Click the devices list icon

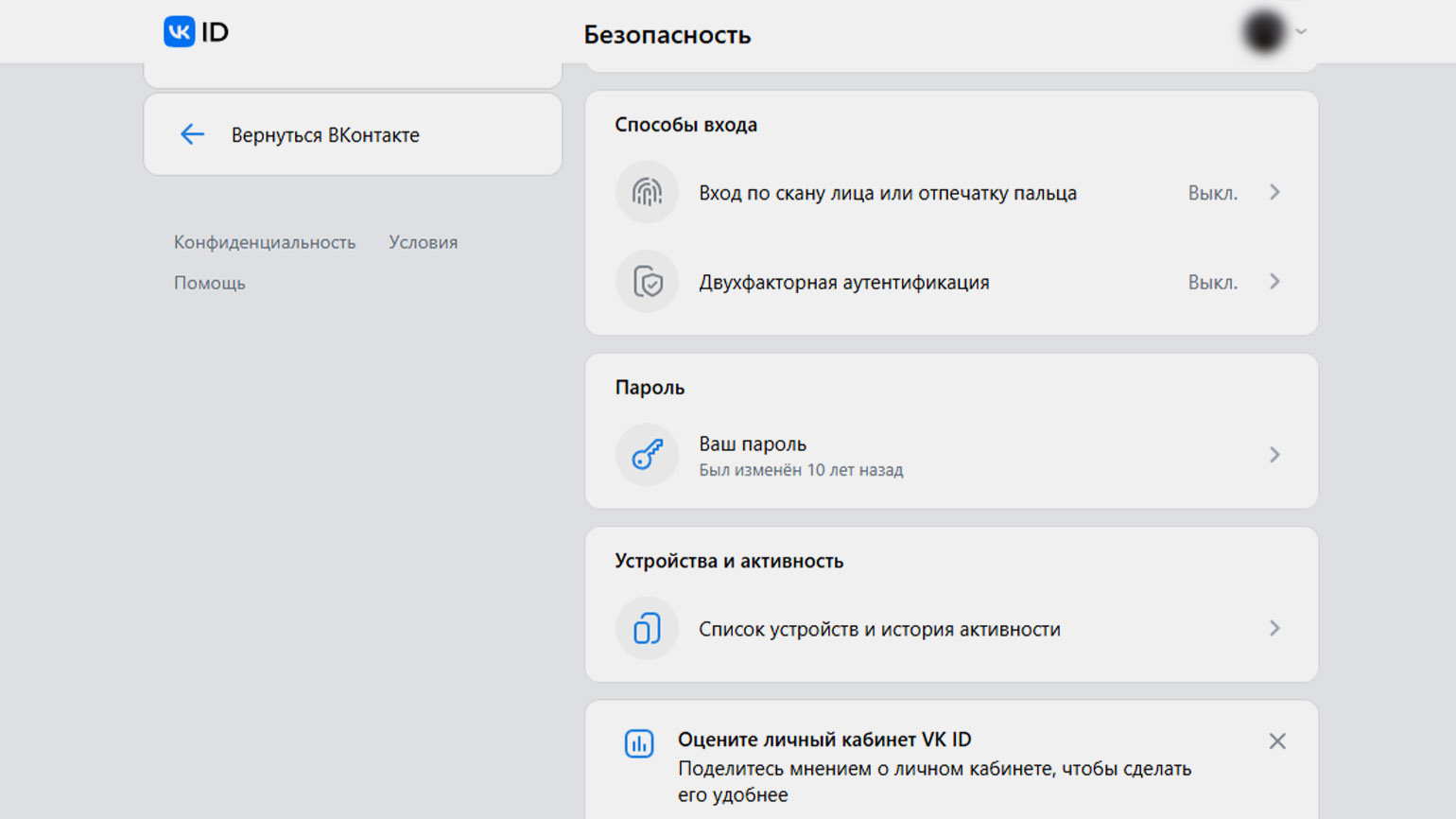(x=647, y=629)
